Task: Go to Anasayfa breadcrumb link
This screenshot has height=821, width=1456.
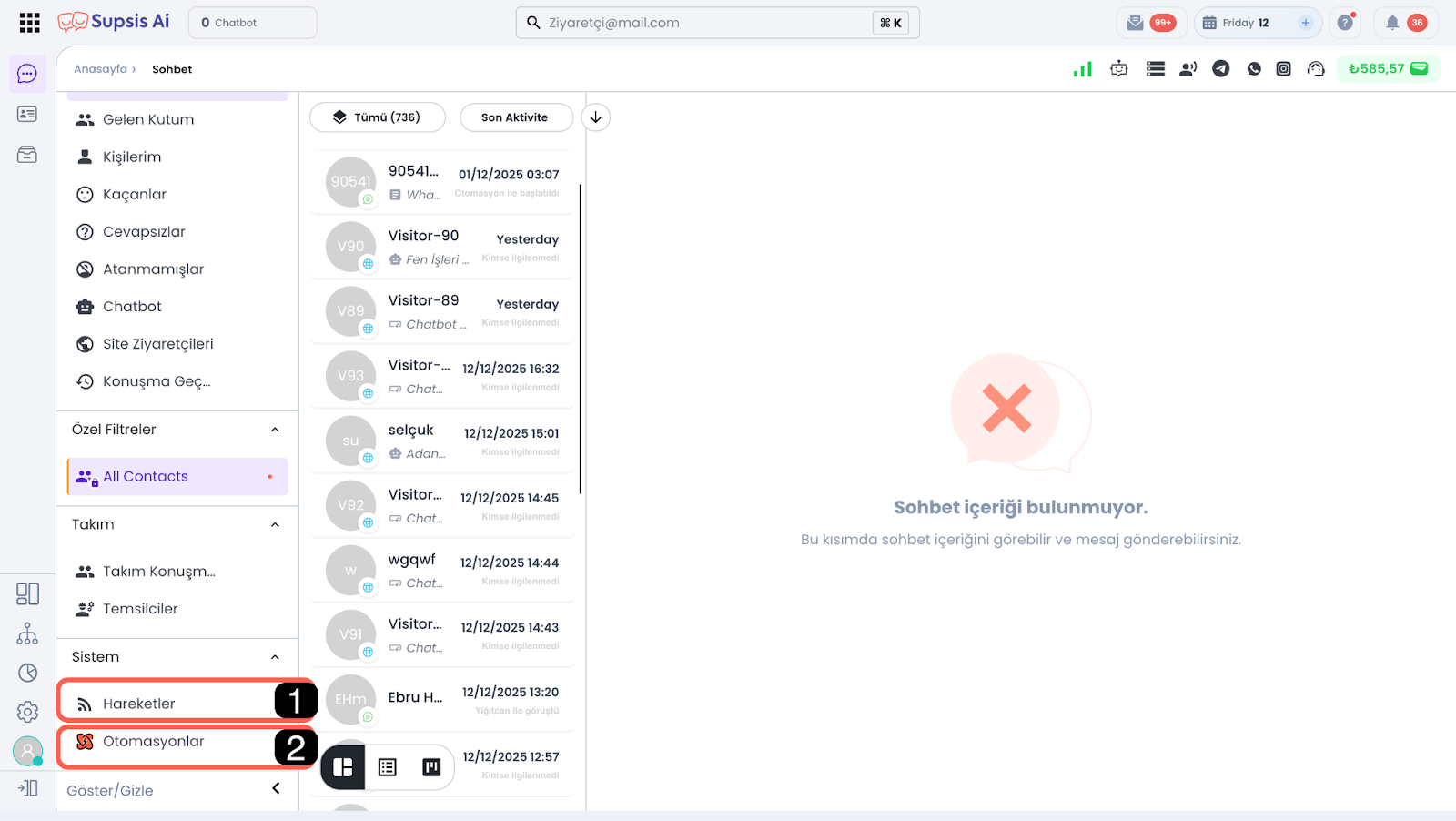Action: pos(100,69)
